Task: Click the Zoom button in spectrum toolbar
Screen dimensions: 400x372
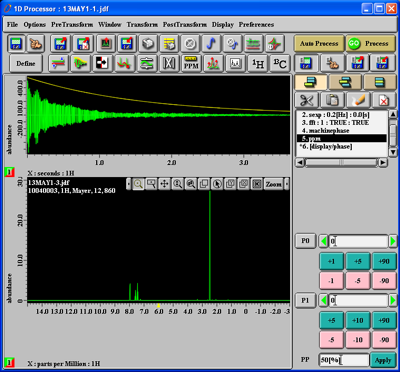Action: [274, 184]
